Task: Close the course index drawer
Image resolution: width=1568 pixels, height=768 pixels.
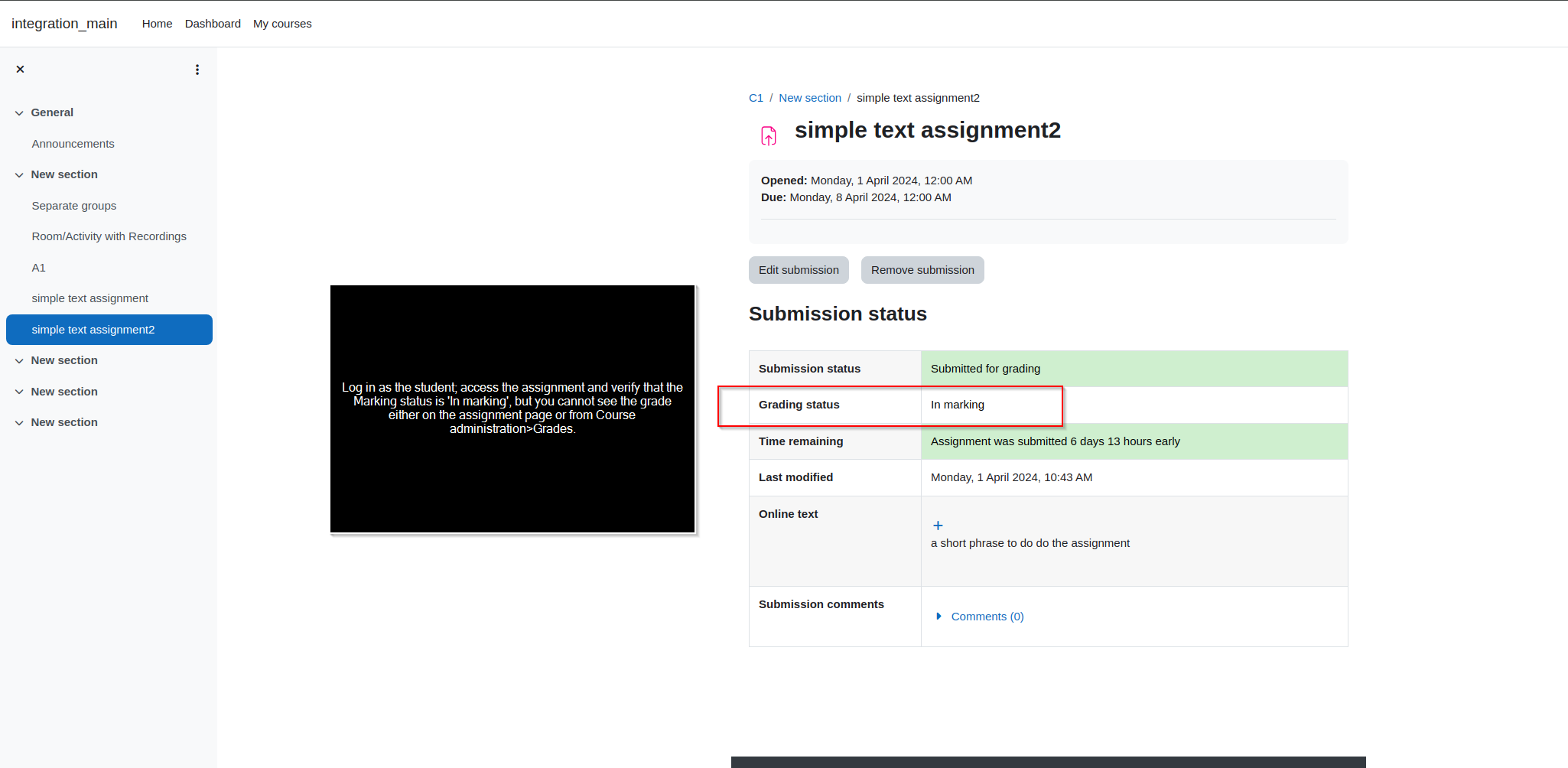Action: coord(21,69)
